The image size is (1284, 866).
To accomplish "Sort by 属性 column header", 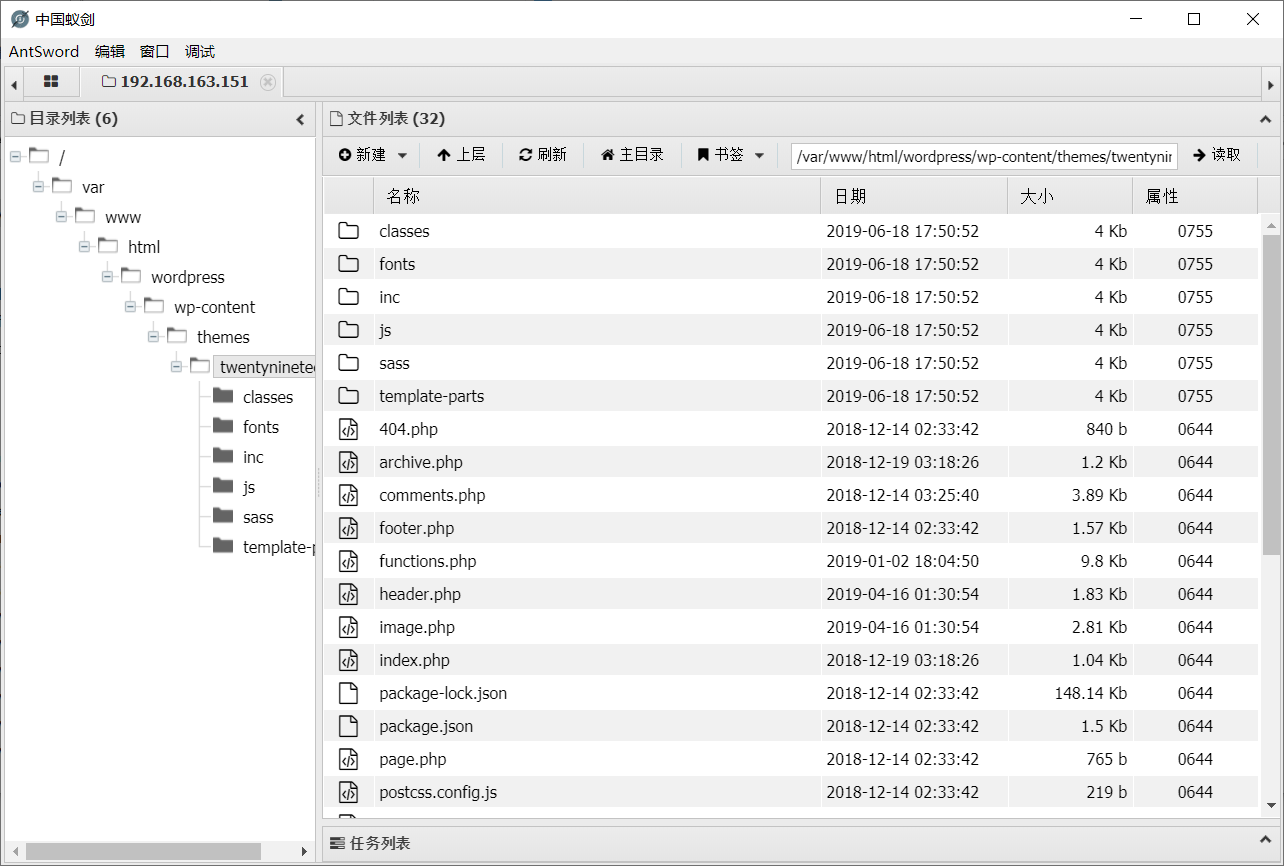I will click(1195, 197).
